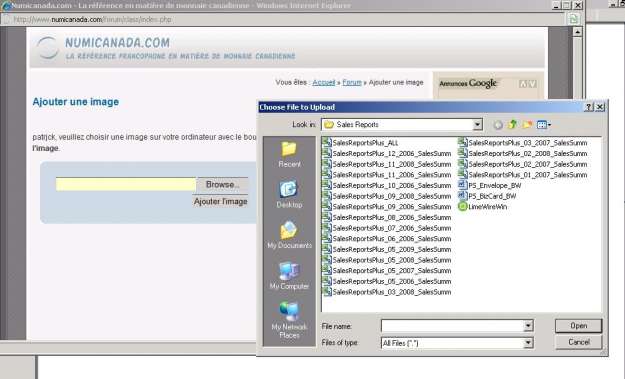Open My Network Places shortcut
This screenshot has height=379, width=625.
(x=289, y=320)
